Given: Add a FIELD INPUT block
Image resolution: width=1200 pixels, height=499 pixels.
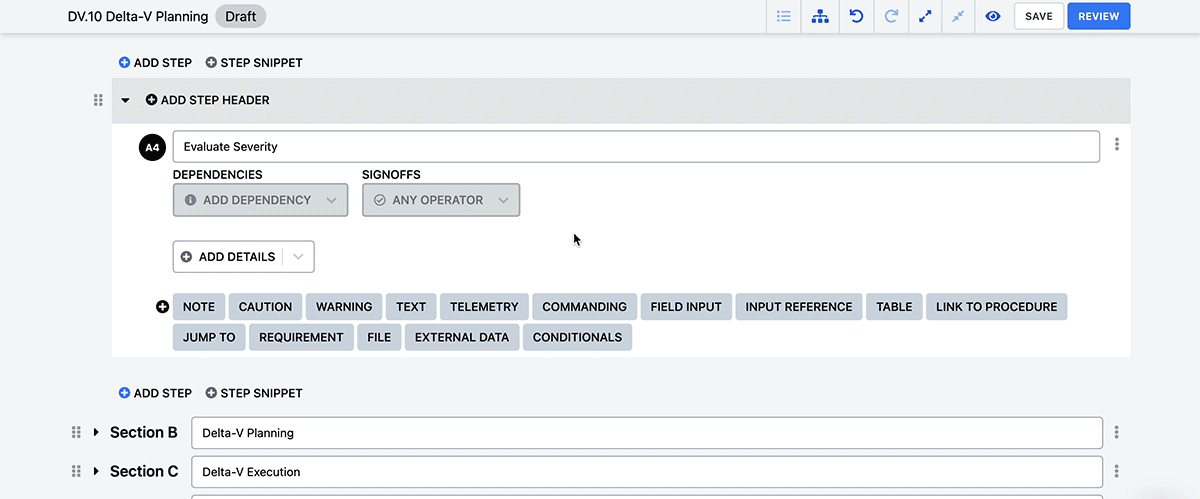Looking at the screenshot, I should [686, 307].
